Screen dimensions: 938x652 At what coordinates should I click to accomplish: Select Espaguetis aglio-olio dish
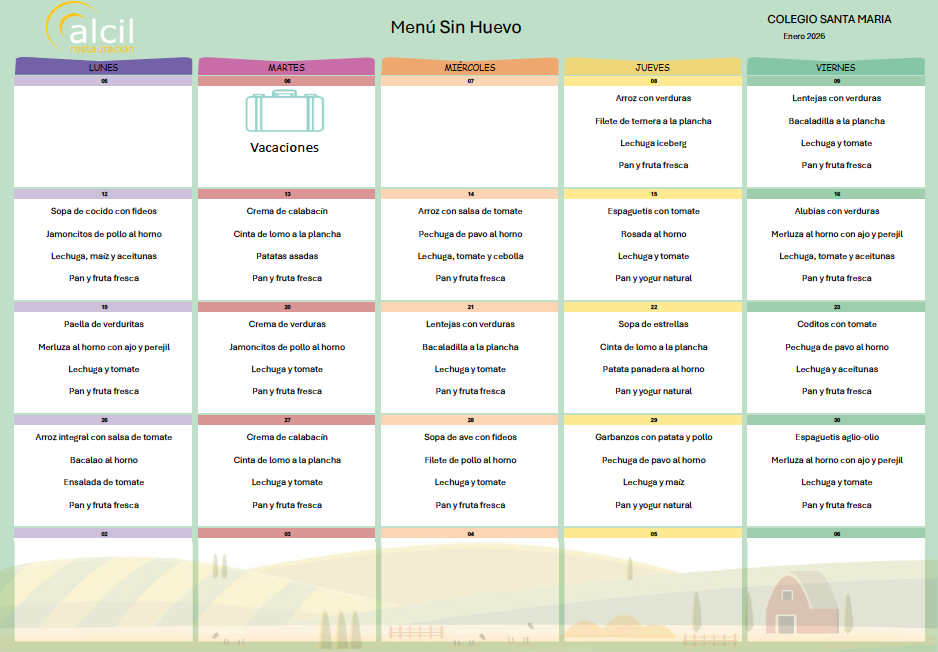pyautogui.click(x=836, y=437)
